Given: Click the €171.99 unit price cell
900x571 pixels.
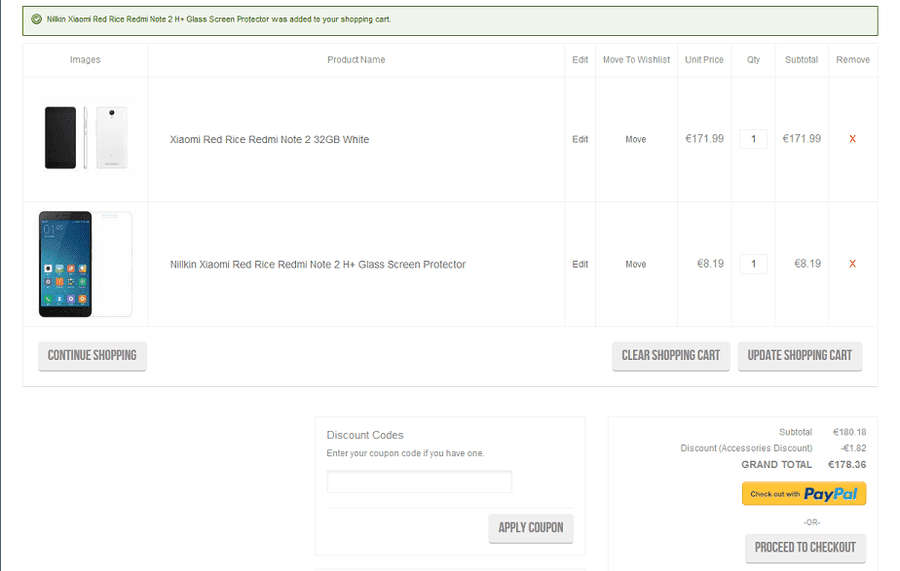Looking at the screenshot, I should (704, 139).
